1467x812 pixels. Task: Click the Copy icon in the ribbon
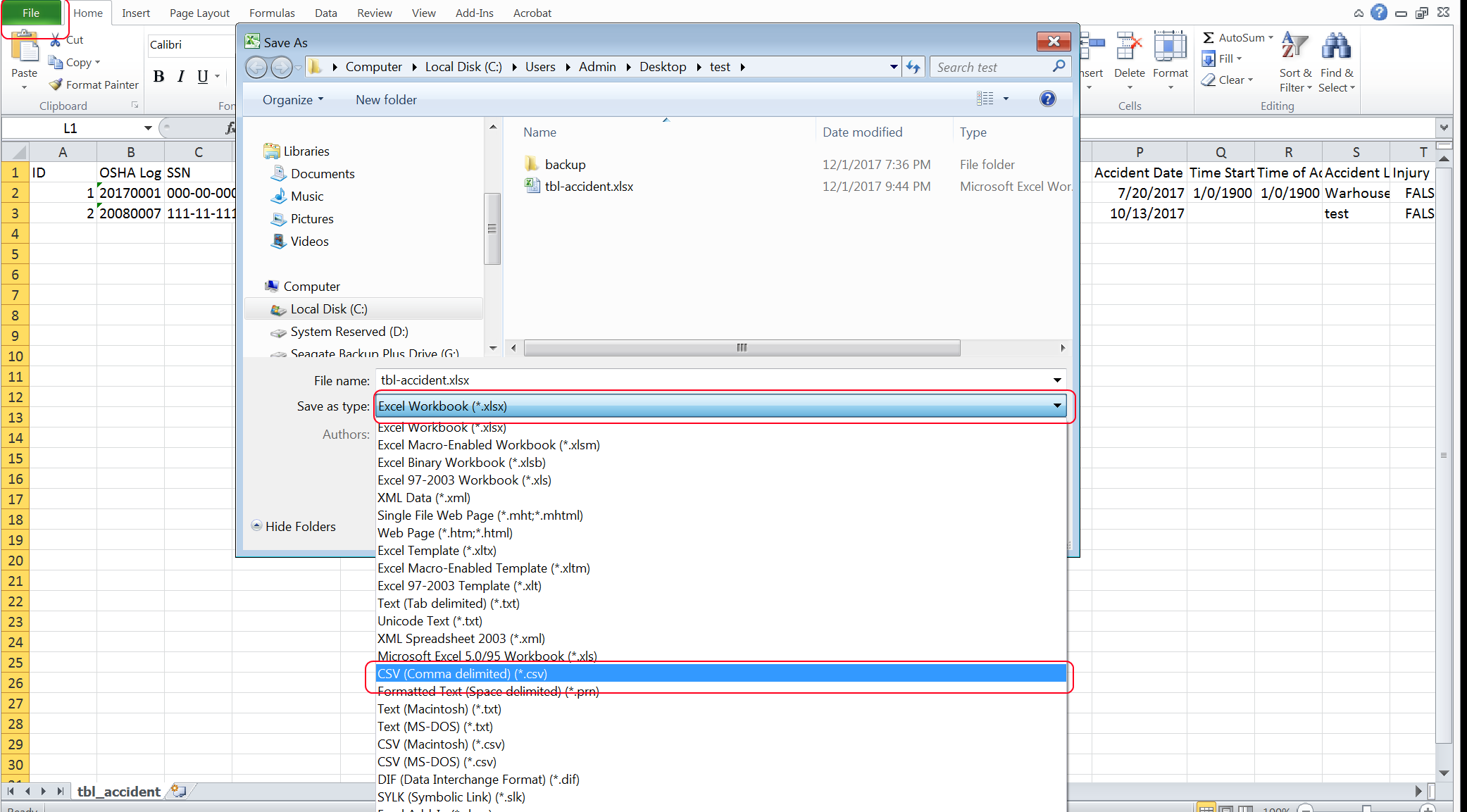(56, 62)
